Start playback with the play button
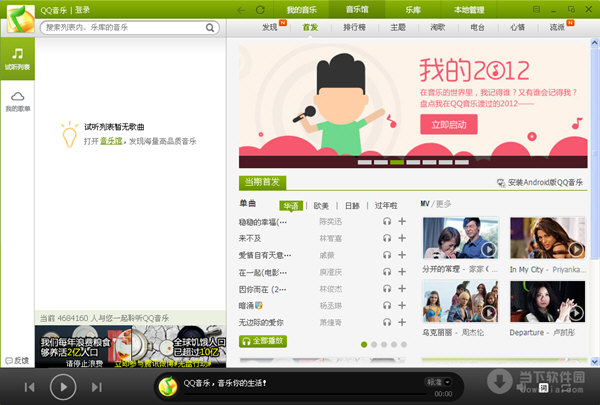The width and height of the screenshot is (600, 405). pos(63,387)
